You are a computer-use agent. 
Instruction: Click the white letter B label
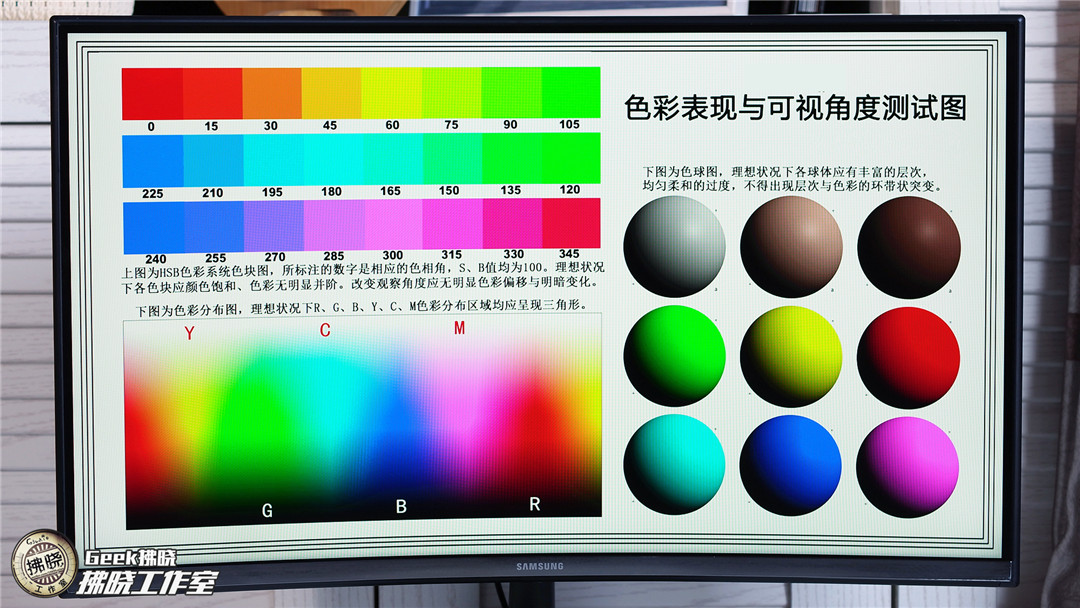pos(402,507)
